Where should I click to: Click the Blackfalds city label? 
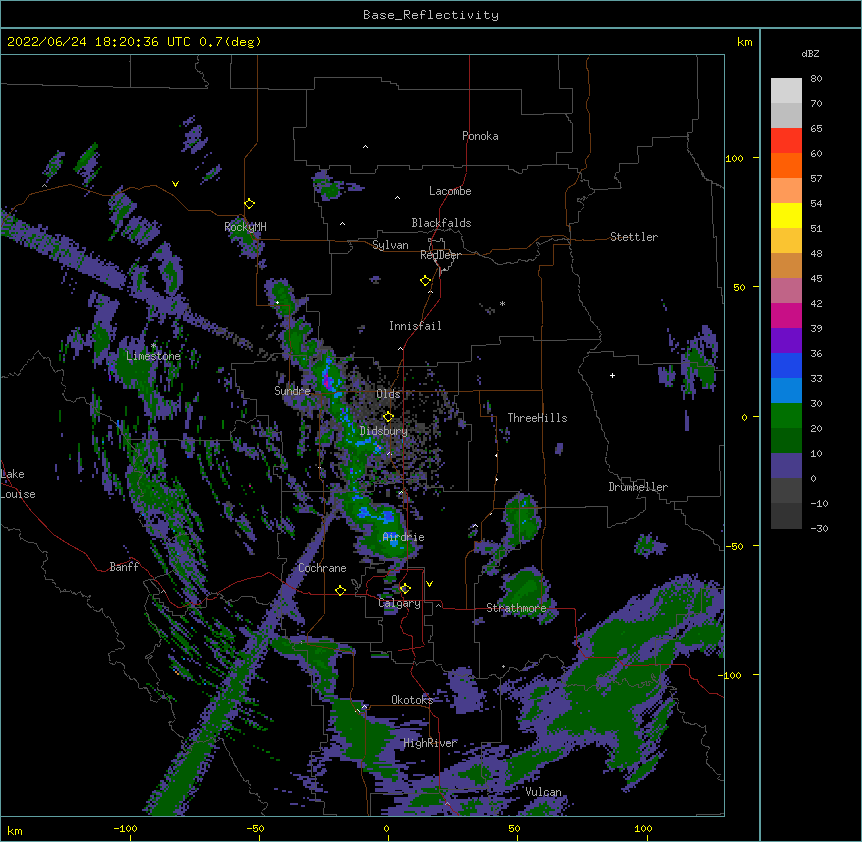(x=441, y=223)
